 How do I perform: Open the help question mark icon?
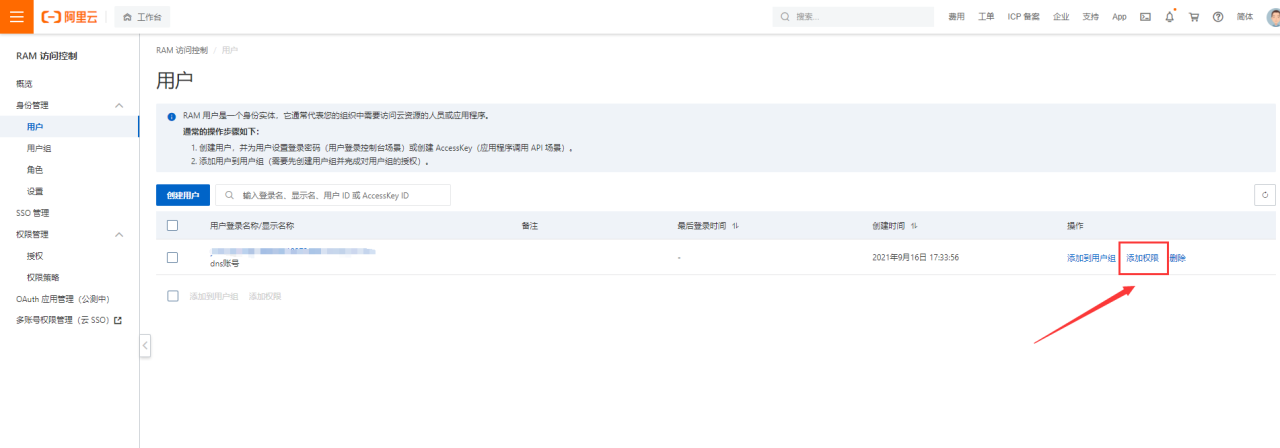click(1218, 17)
